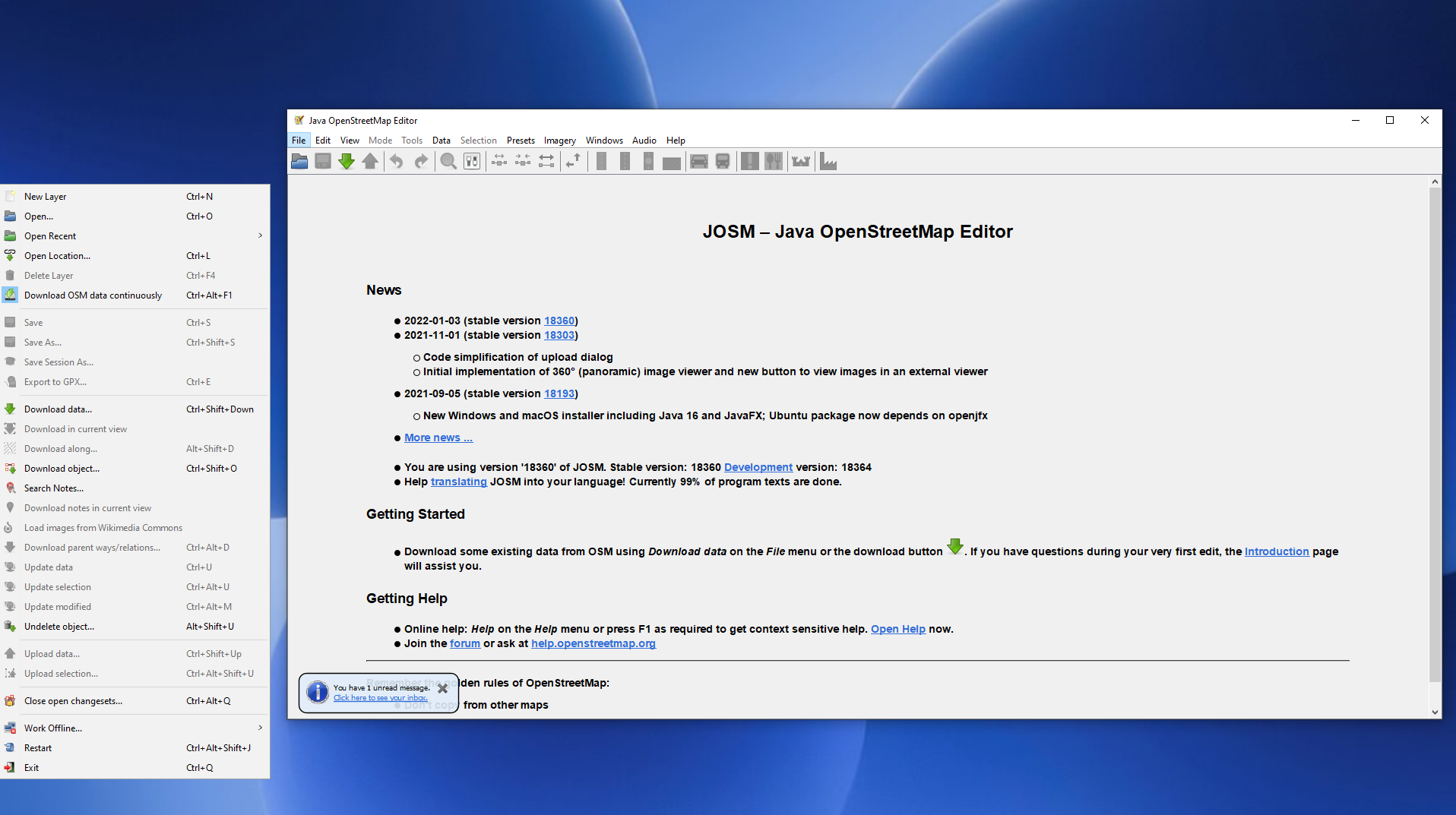The image size is (1456, 815).
Task: Select Download object... menu entry
Action: pos(135,468)
